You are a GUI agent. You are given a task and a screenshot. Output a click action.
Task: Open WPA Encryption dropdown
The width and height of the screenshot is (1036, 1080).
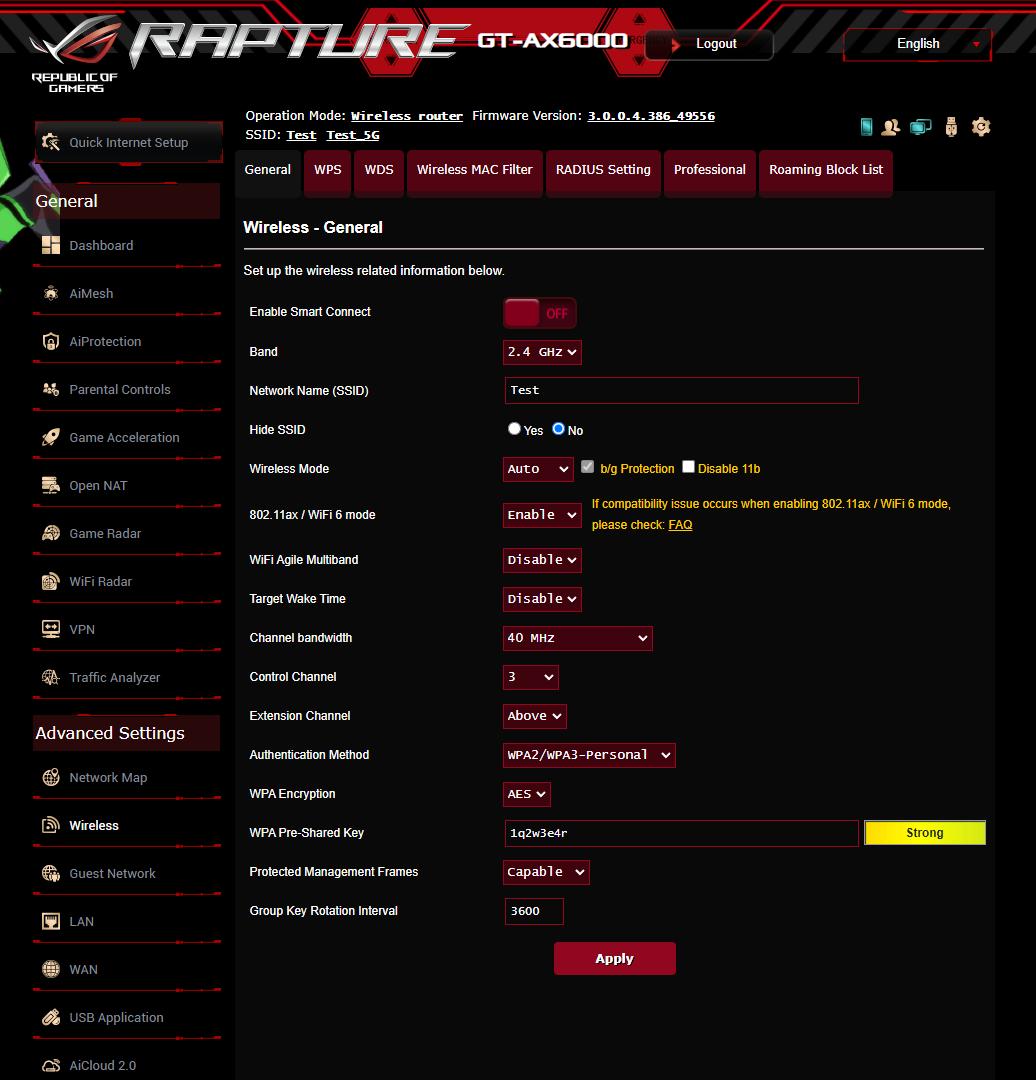coord(526,794)
